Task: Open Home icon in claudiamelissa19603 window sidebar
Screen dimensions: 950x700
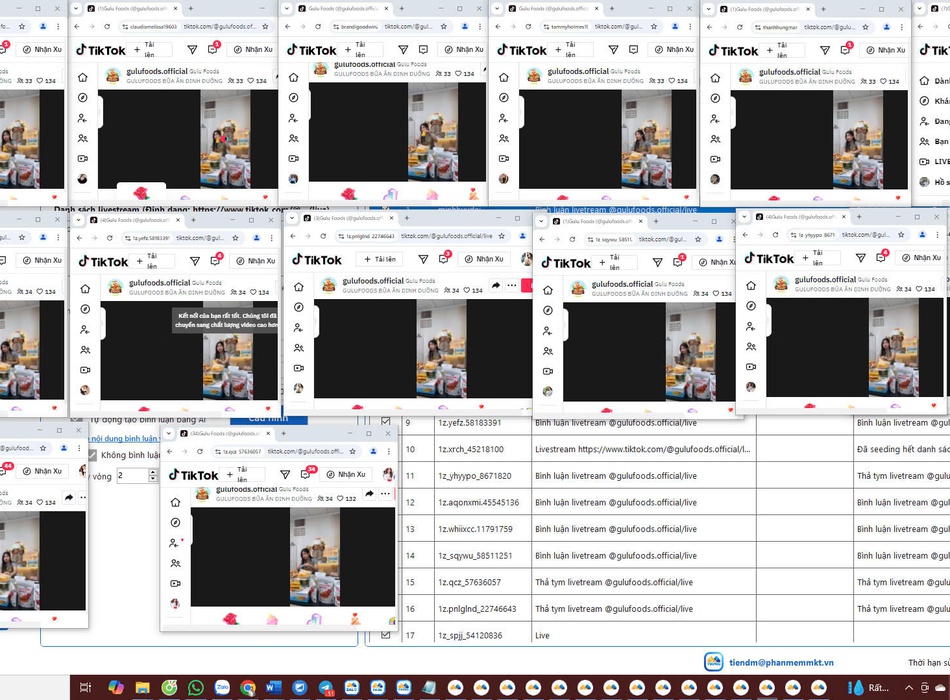Action: coord(82,77)
